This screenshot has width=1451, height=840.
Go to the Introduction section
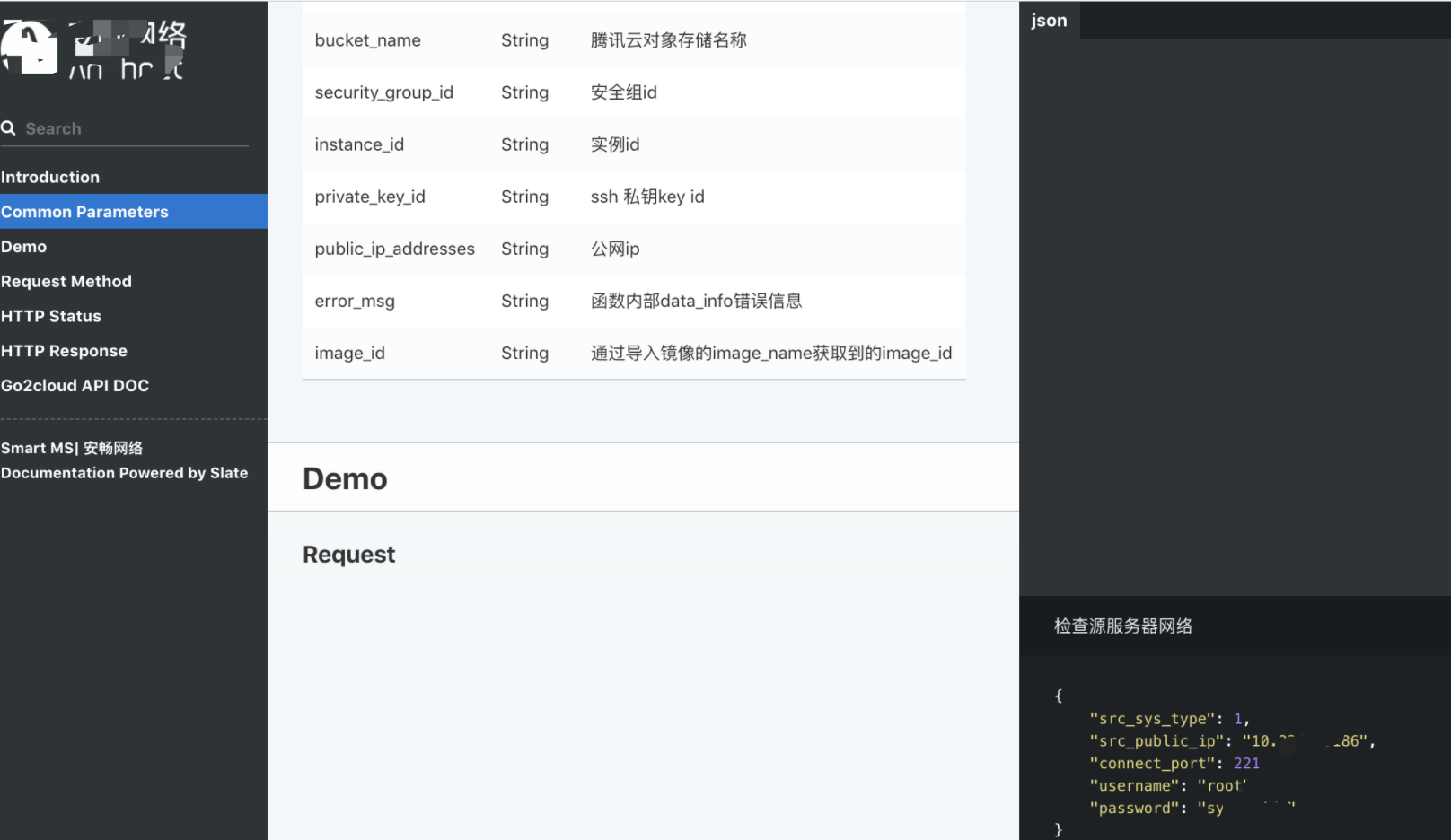[50, 177]
